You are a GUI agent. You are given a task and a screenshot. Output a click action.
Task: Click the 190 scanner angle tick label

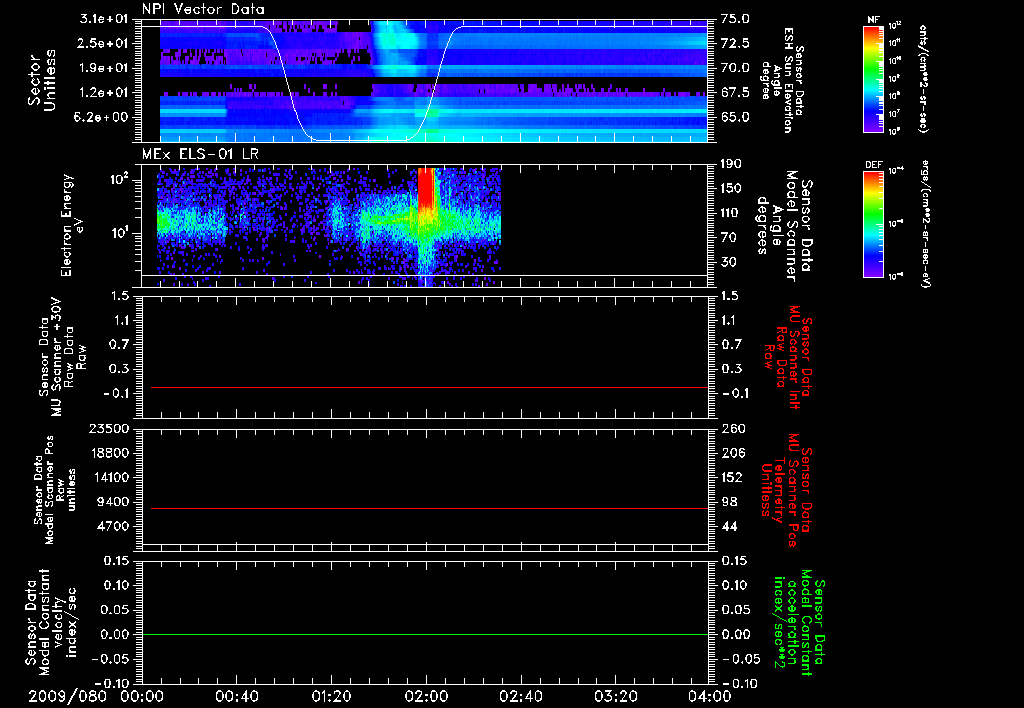pos(732,164)
